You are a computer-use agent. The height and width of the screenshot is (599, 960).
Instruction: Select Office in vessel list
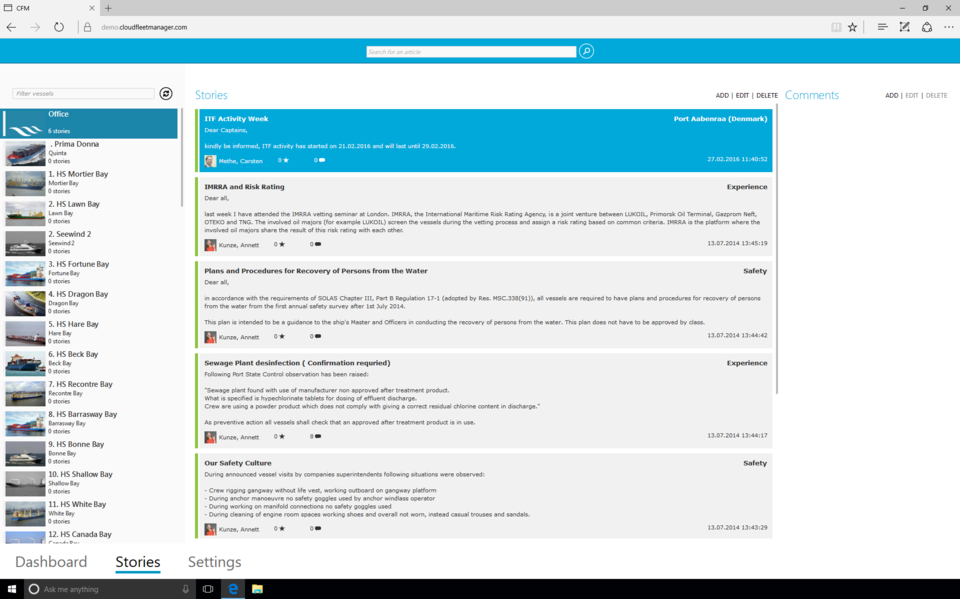(90, 122)
